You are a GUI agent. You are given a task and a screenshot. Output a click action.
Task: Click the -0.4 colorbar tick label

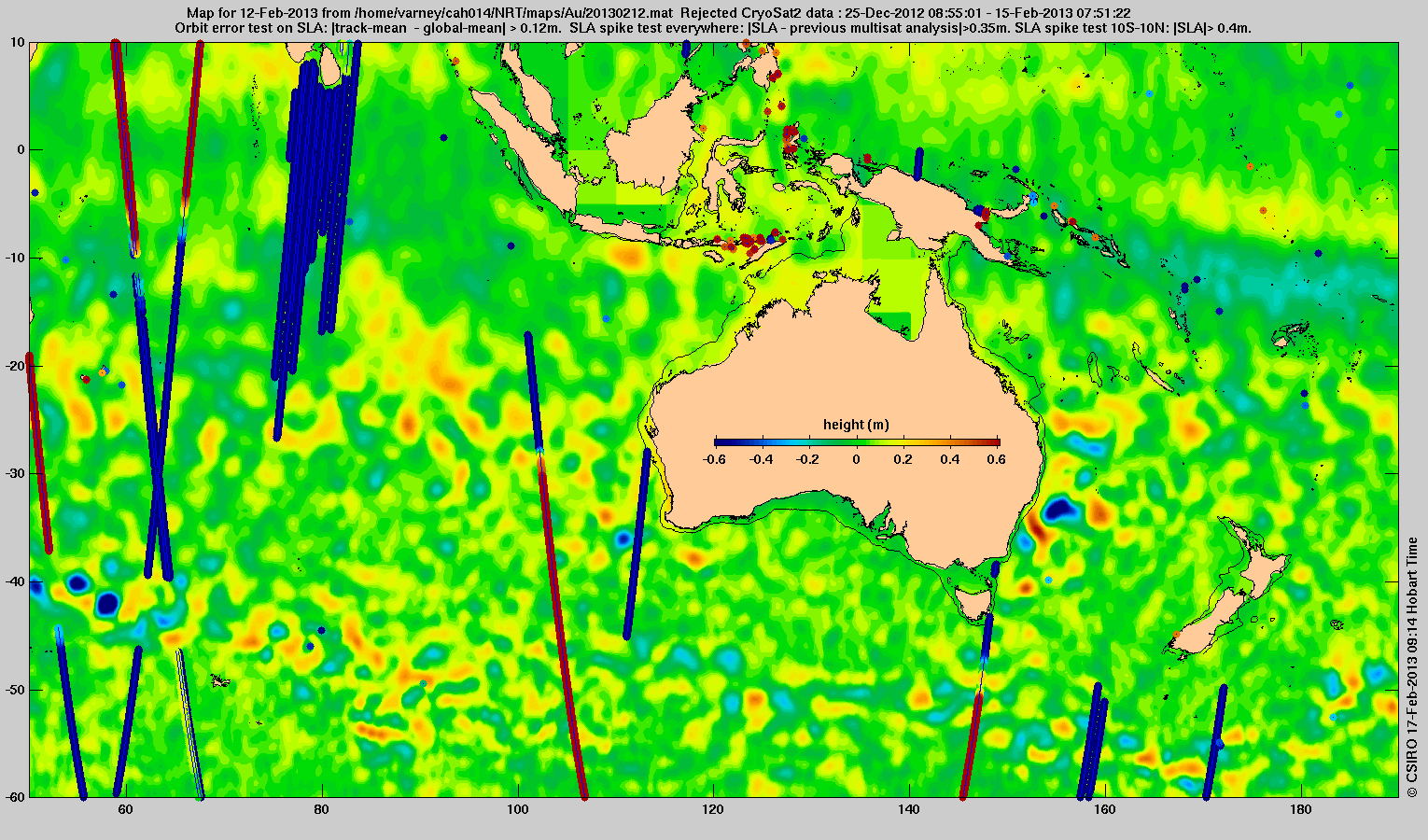[762, 459]
